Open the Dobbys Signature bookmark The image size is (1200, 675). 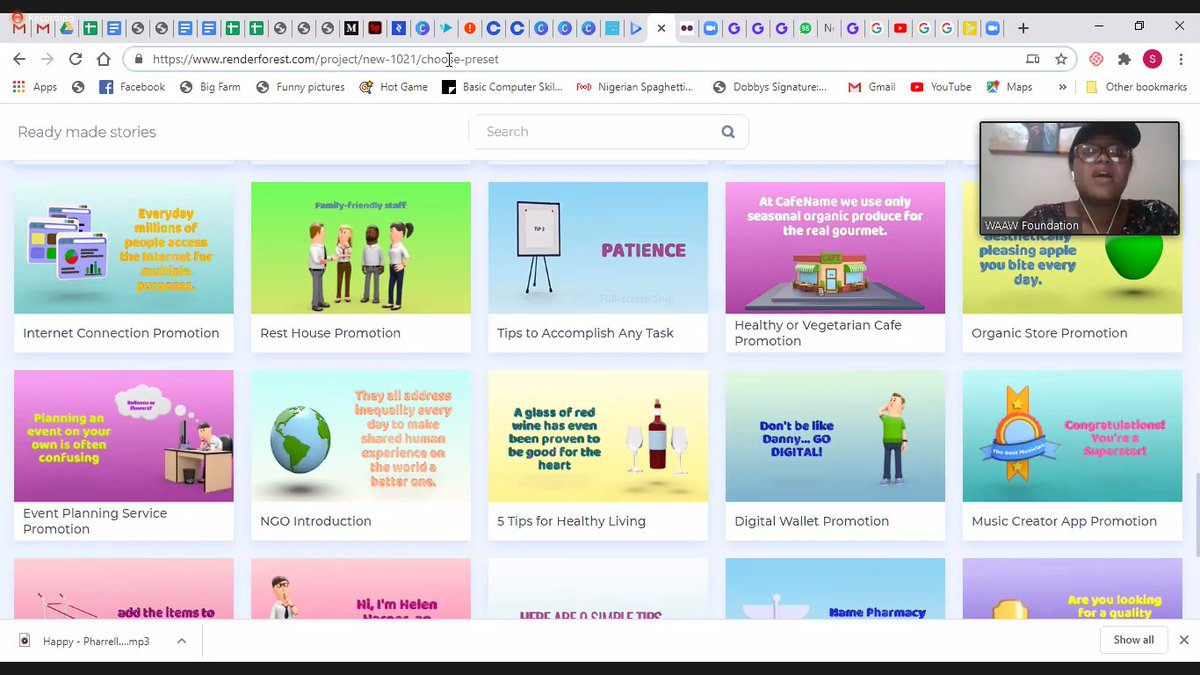point(770,87)
